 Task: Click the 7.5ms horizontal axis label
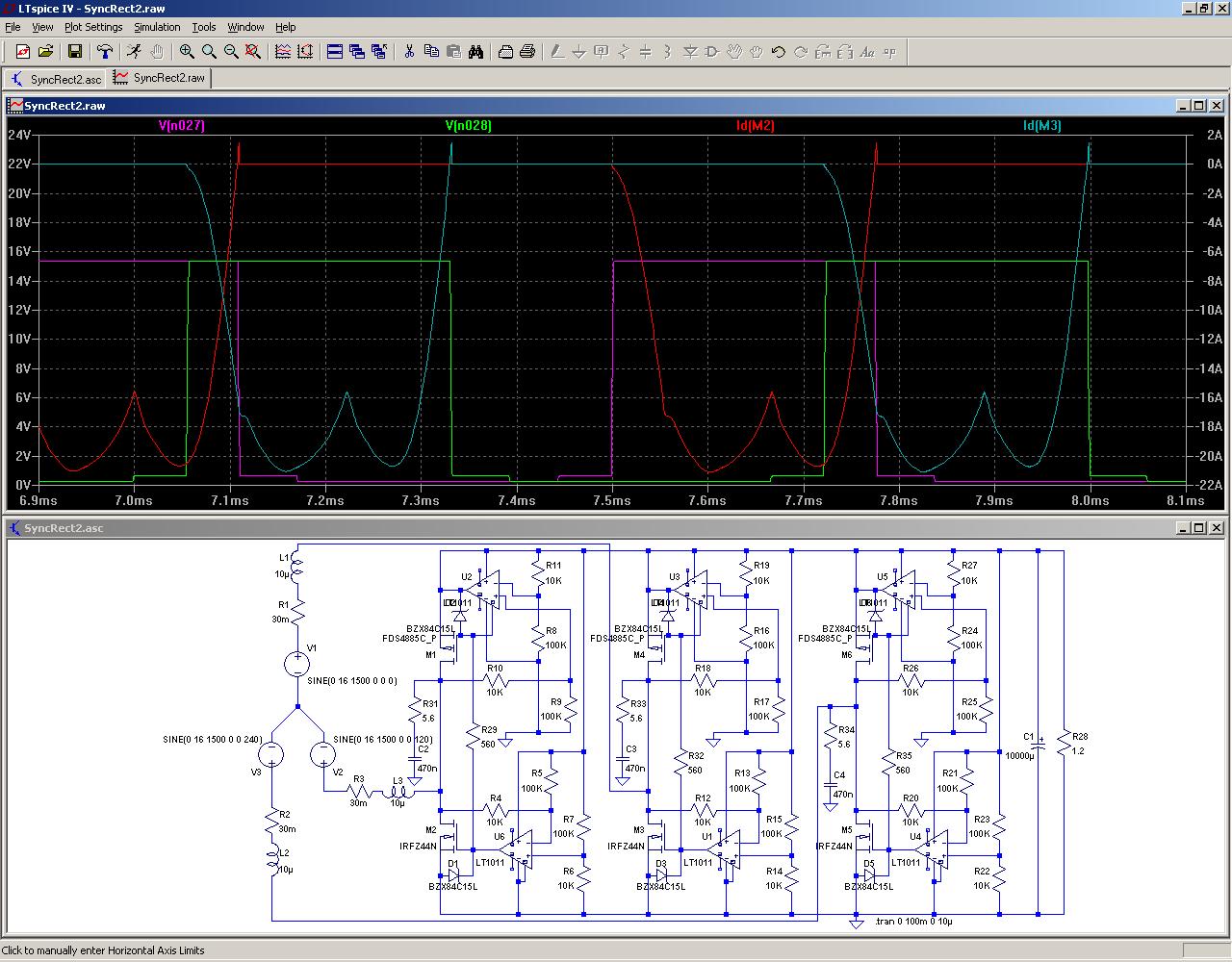point(612,500)
